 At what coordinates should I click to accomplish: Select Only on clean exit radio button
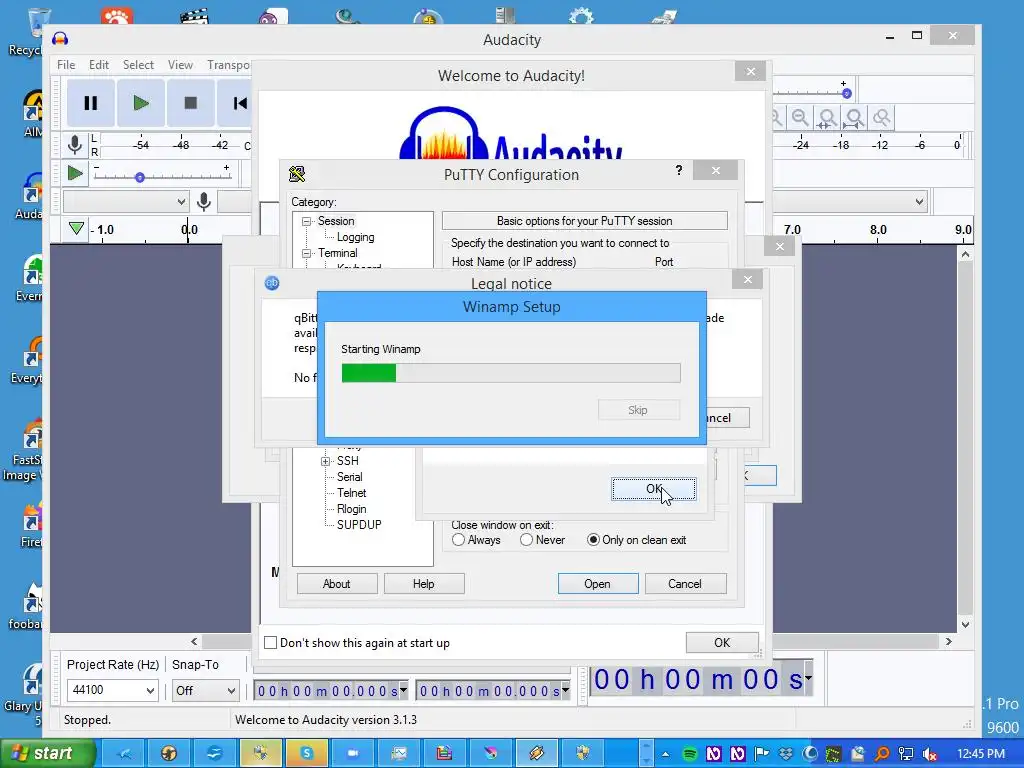tap(593, 540)
